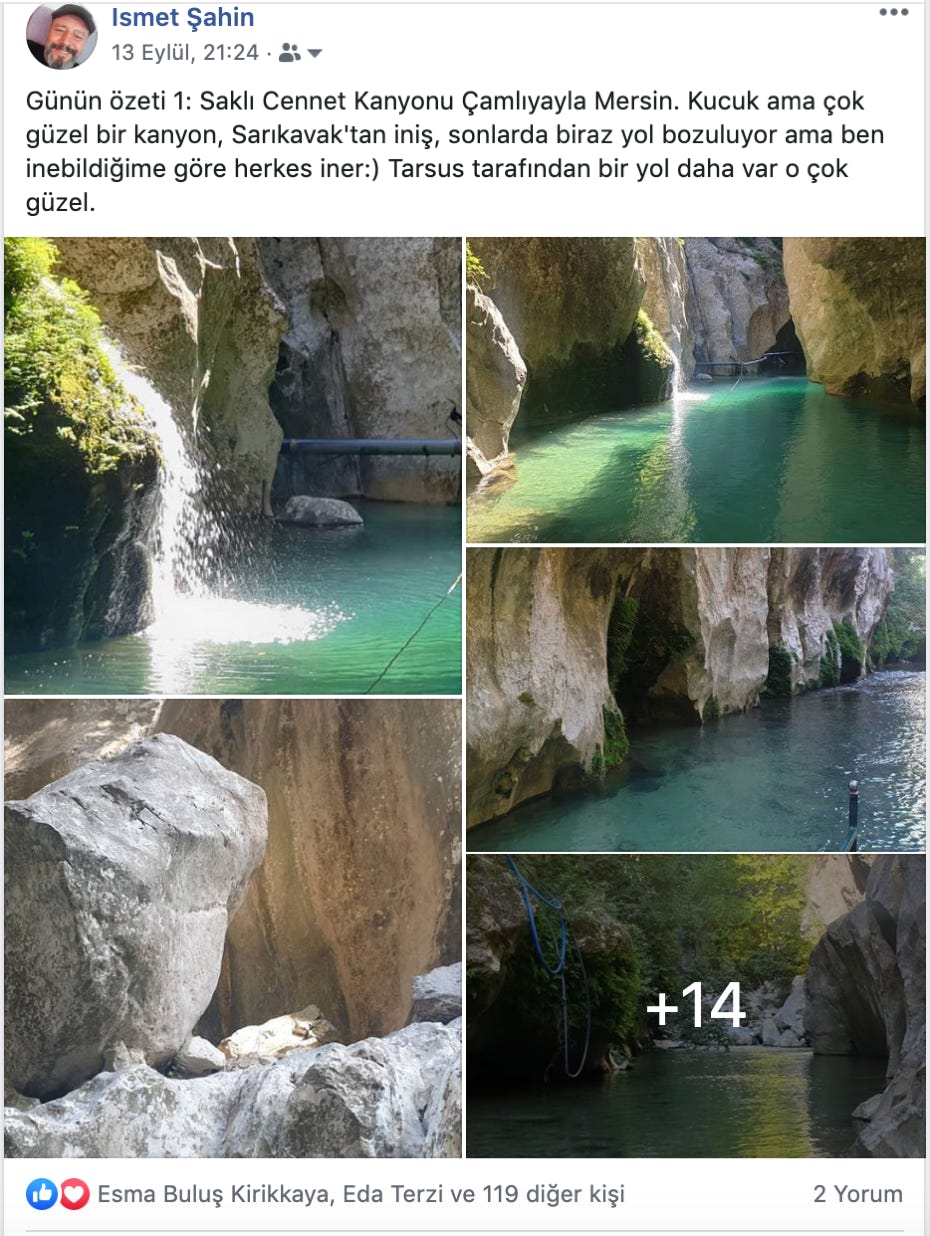
Task: Open the three-dot post options menu
Action: tap(894, 12)
